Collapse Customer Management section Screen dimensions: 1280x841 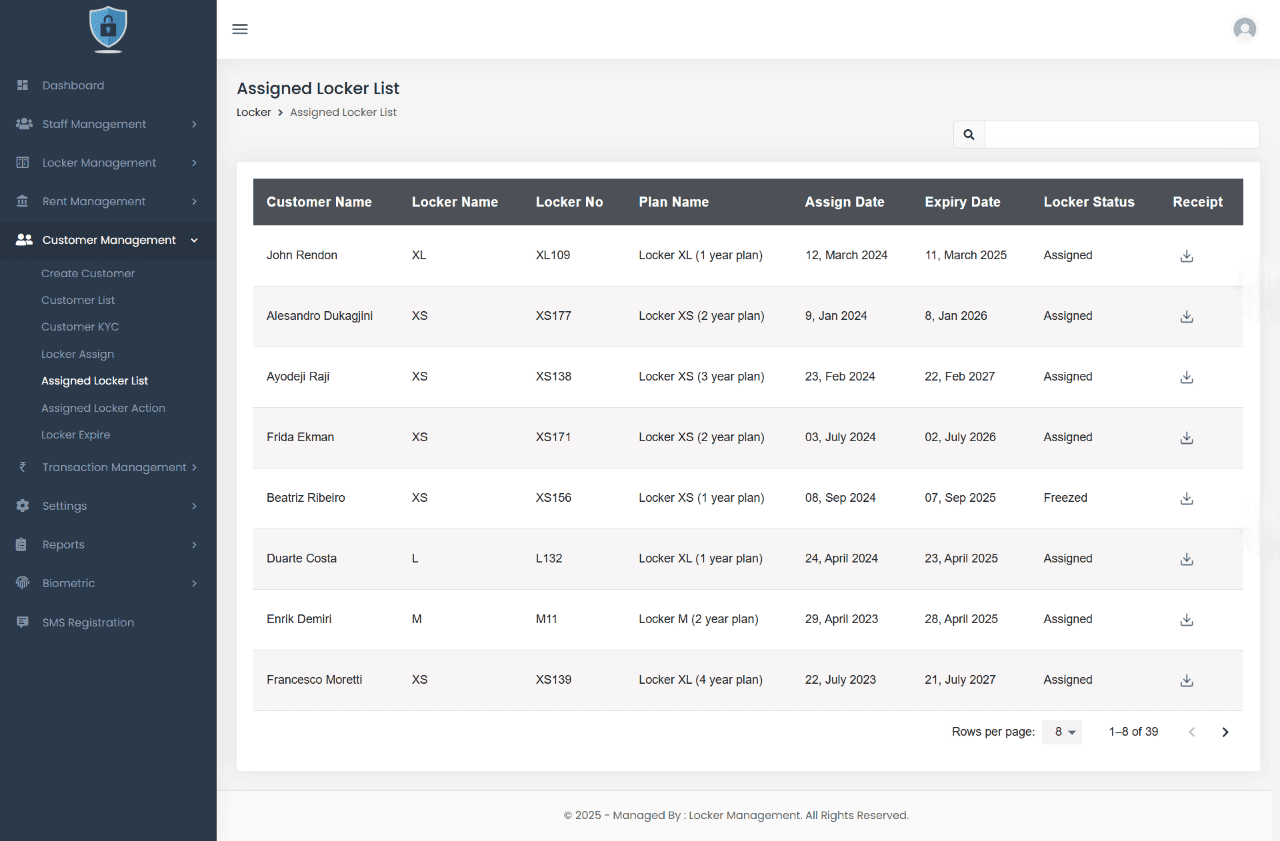click(108, 240)
